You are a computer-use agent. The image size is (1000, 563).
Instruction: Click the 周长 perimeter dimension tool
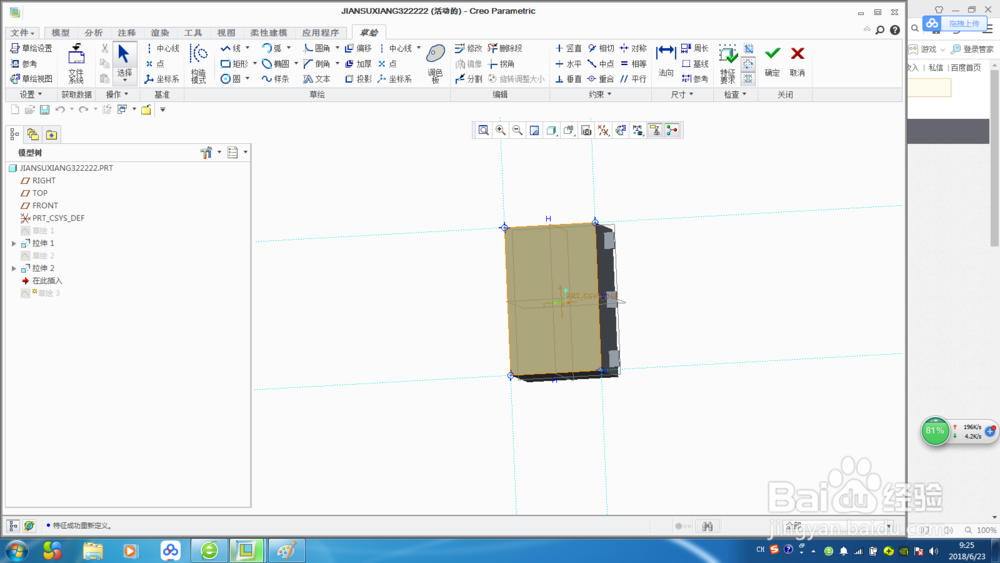[695, 48]
